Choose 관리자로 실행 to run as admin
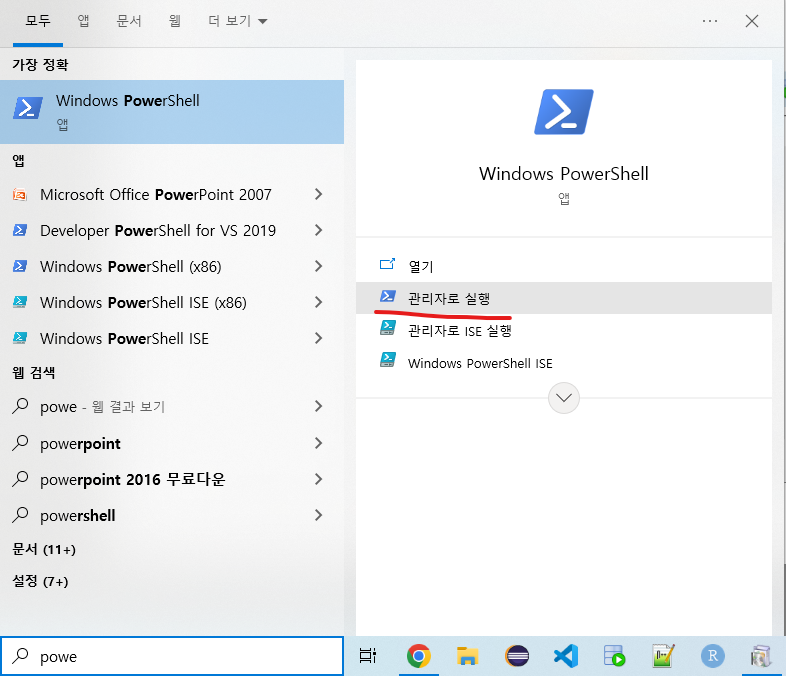 [564, 298]
